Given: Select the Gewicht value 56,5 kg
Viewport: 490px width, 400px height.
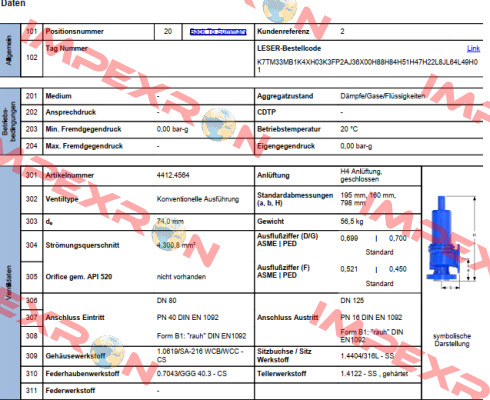Looking at the screenshot, I should (352, 221).
